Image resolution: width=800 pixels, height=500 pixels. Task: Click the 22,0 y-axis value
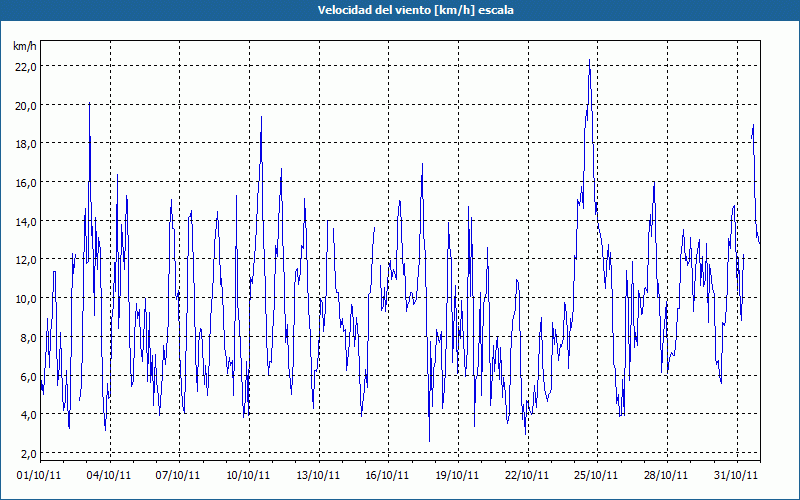coord(26,66)
